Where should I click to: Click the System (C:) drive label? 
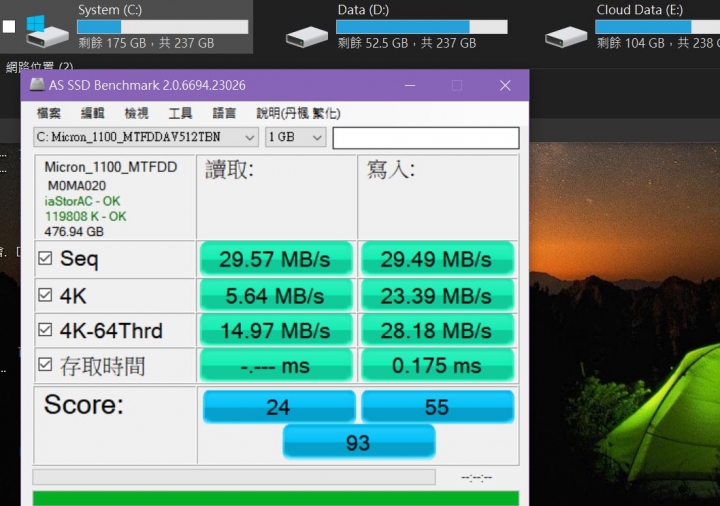(110, 10)
